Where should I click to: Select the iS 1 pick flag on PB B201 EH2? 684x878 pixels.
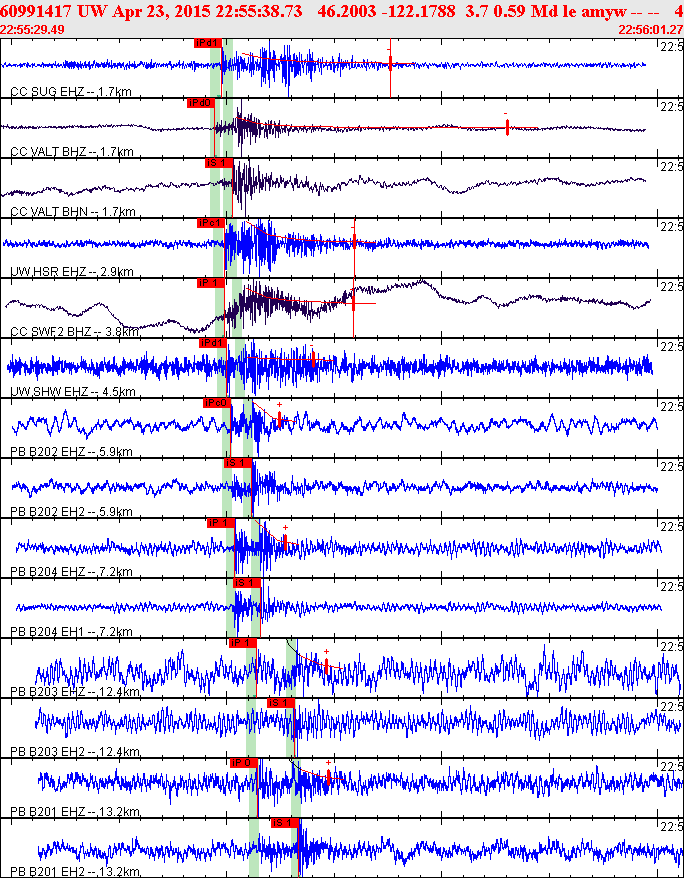click(285, 823)
